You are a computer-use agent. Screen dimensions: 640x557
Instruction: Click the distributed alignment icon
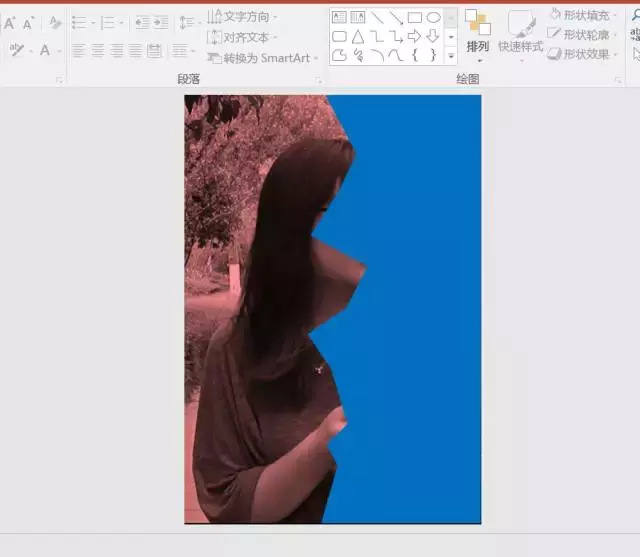pyautogui.click(x=155, y=51)
